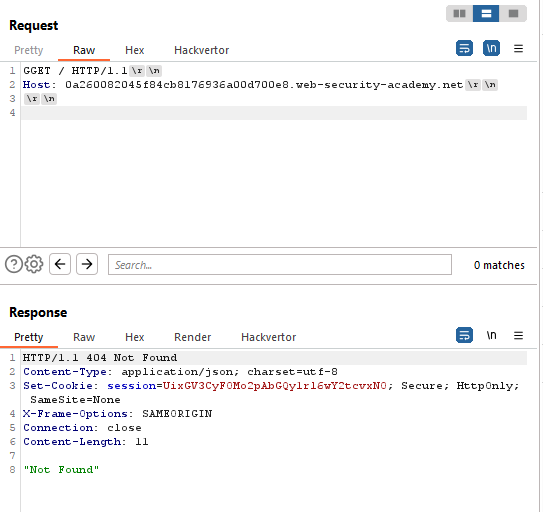
Task: Toggle word wrap in Response panel
Action: point(464,335)
